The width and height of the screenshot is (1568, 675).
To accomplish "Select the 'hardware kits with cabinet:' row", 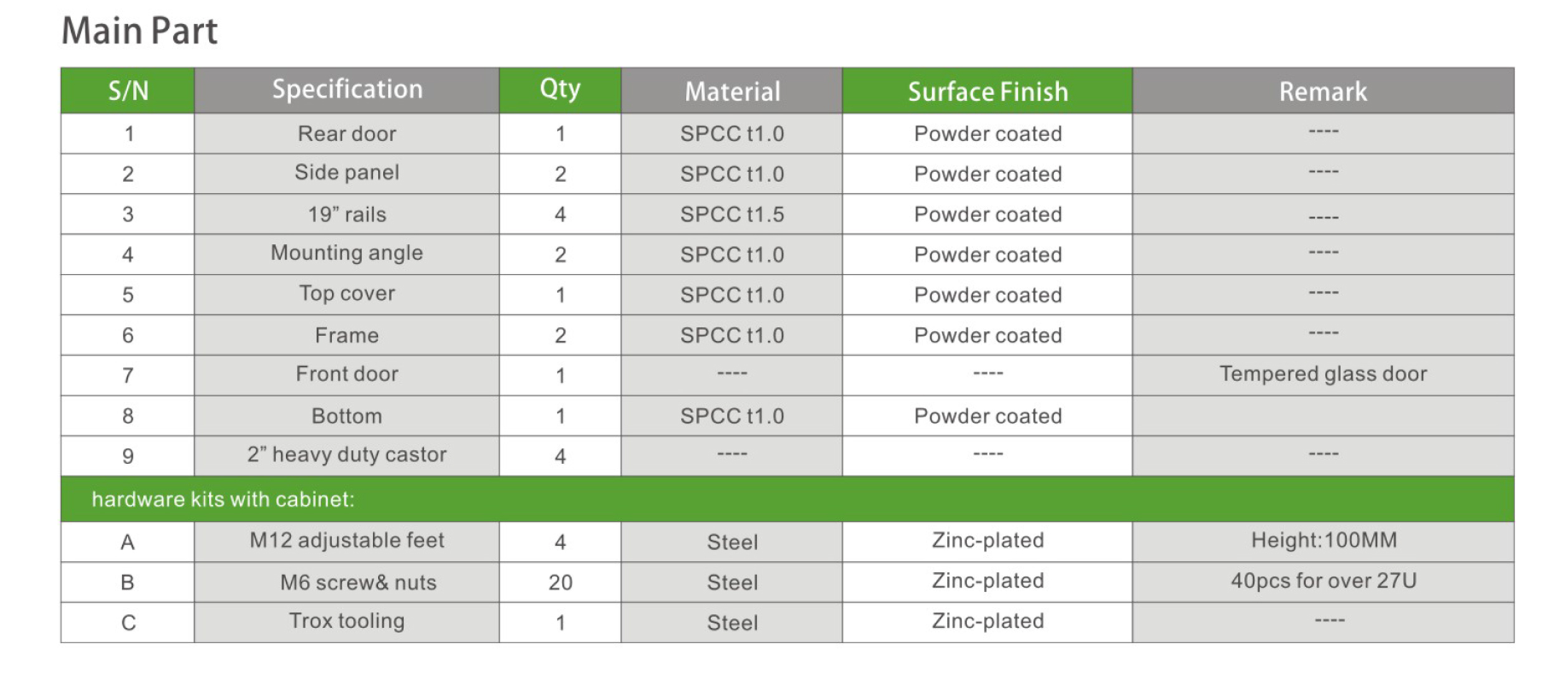I will point(223,500).
